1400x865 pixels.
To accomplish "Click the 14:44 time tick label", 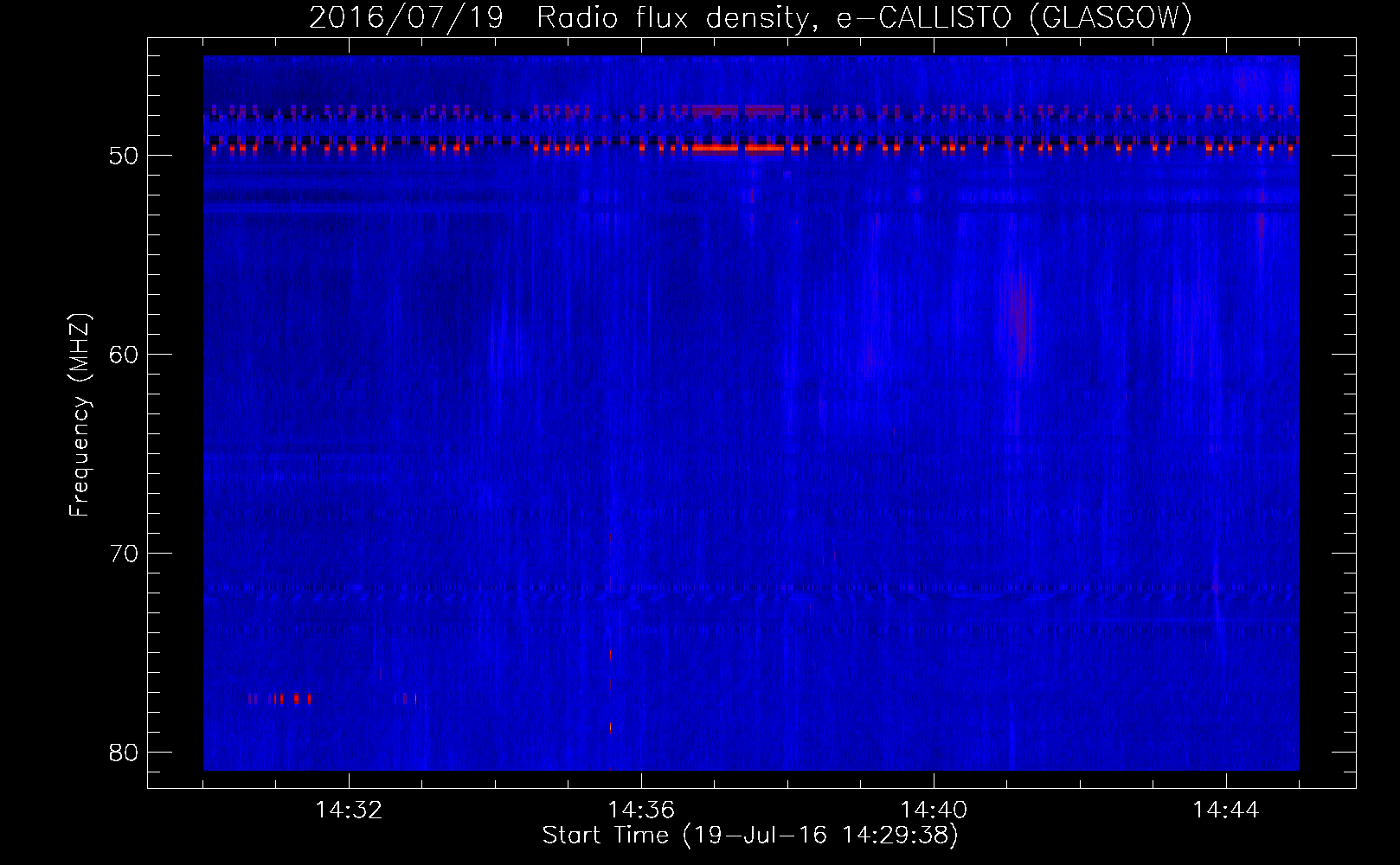I will (x=1226, y=811).
